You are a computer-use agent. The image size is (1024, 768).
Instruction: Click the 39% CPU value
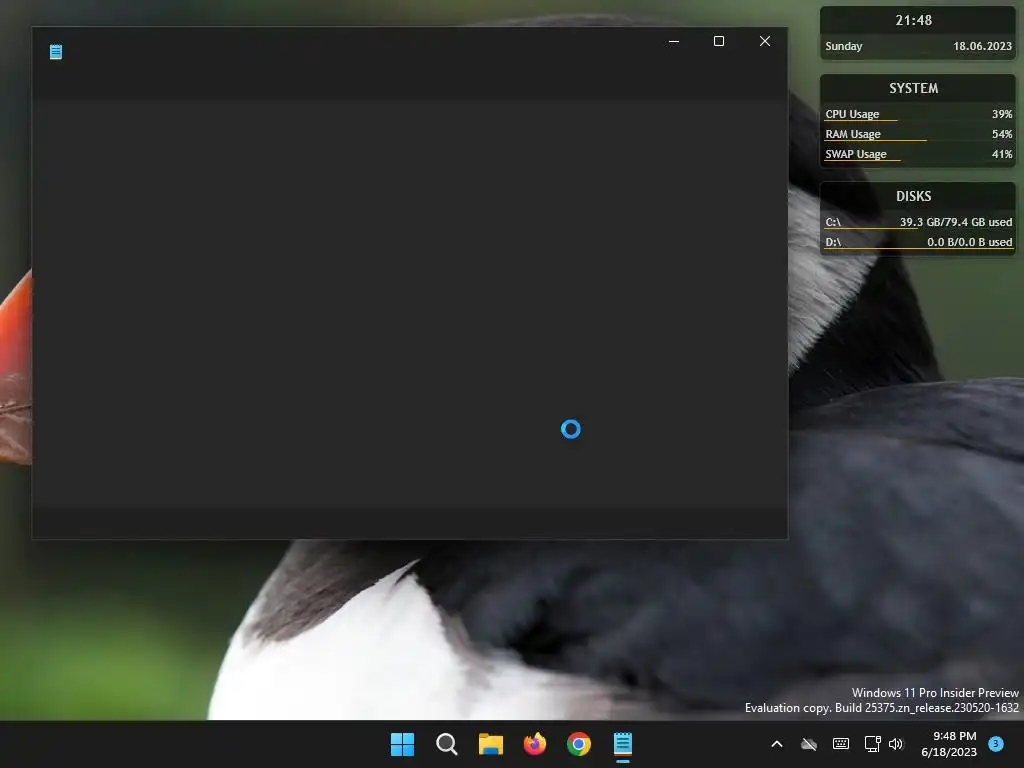[x=1002, y=114]
